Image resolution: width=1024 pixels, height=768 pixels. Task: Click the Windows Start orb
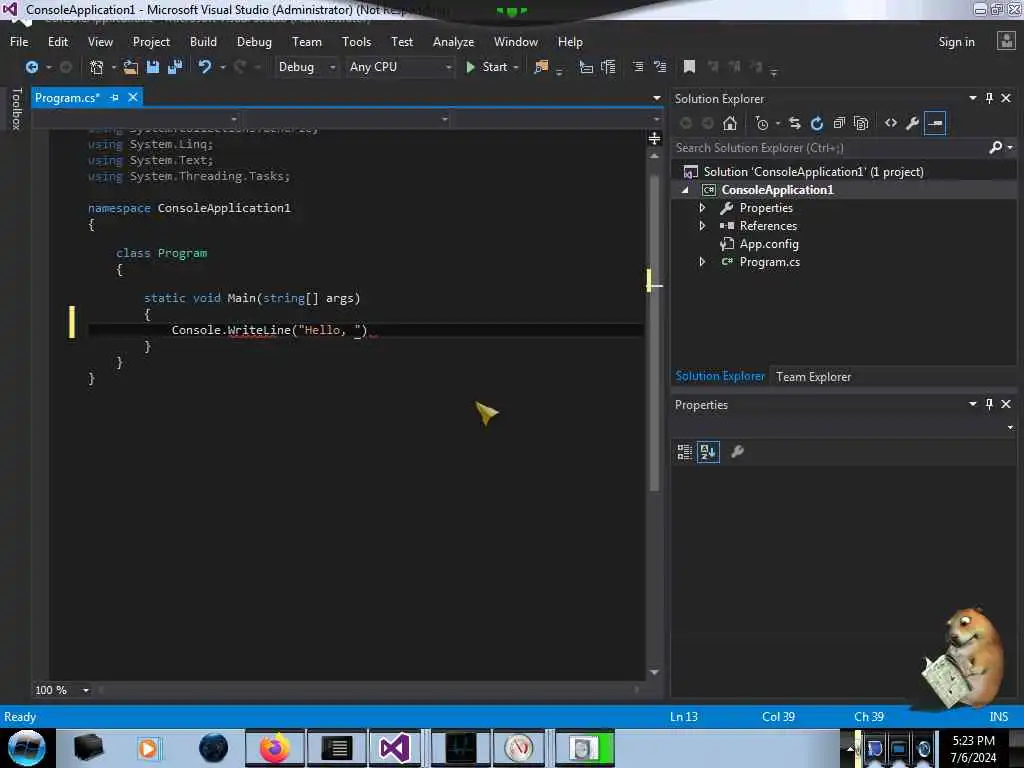click(x=26, y=748)
